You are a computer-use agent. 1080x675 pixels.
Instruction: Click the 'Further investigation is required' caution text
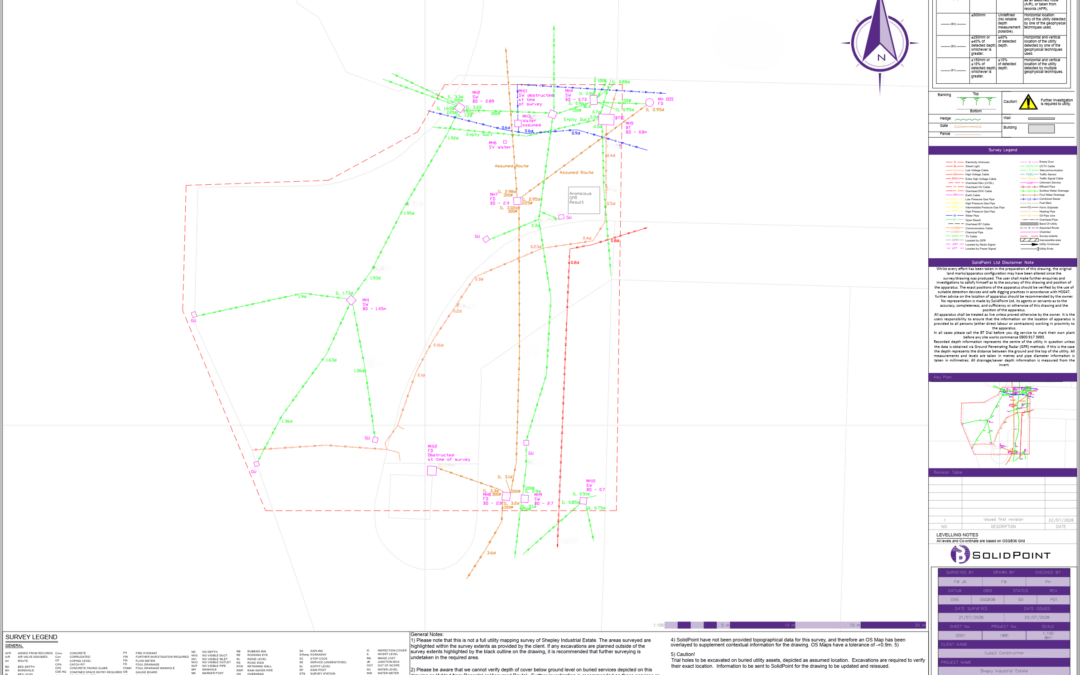tap(1057, 102)
